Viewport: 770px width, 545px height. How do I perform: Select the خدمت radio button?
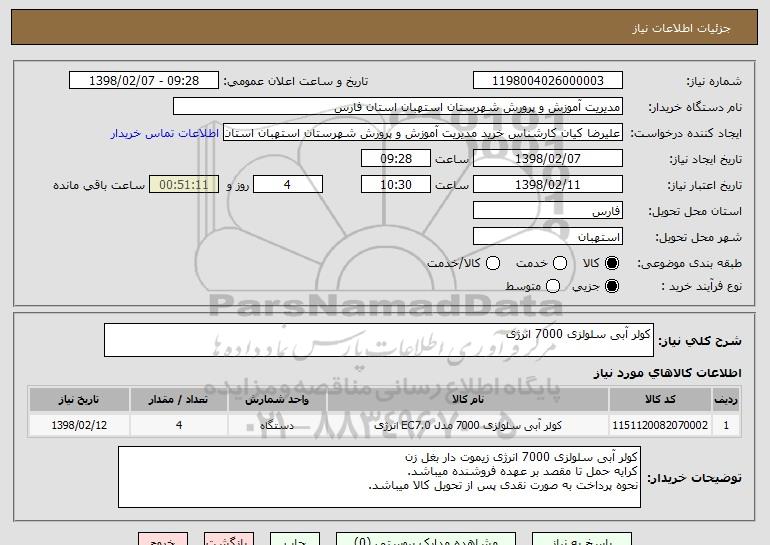click(x=560, y=263)
